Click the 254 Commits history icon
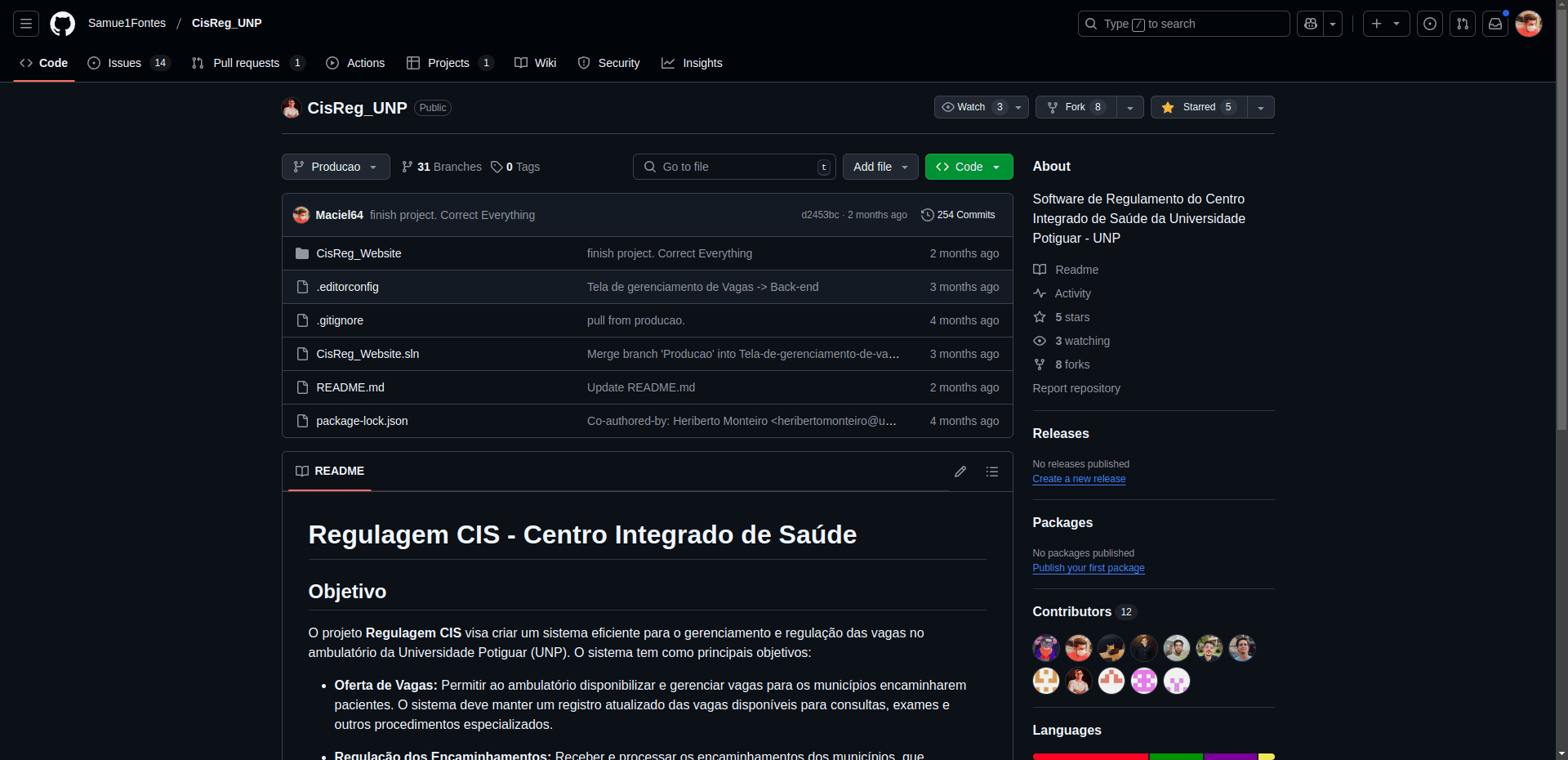 pos(928,215)
